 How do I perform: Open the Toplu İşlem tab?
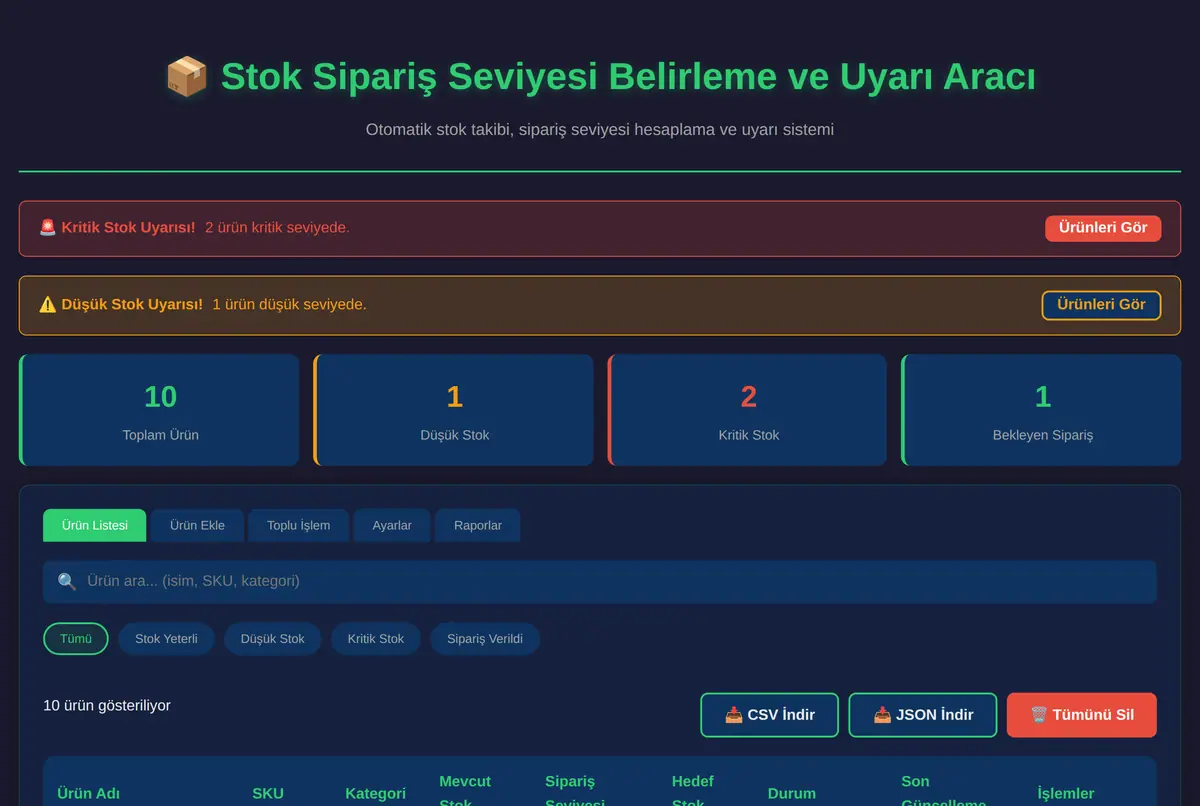(298, 525)
